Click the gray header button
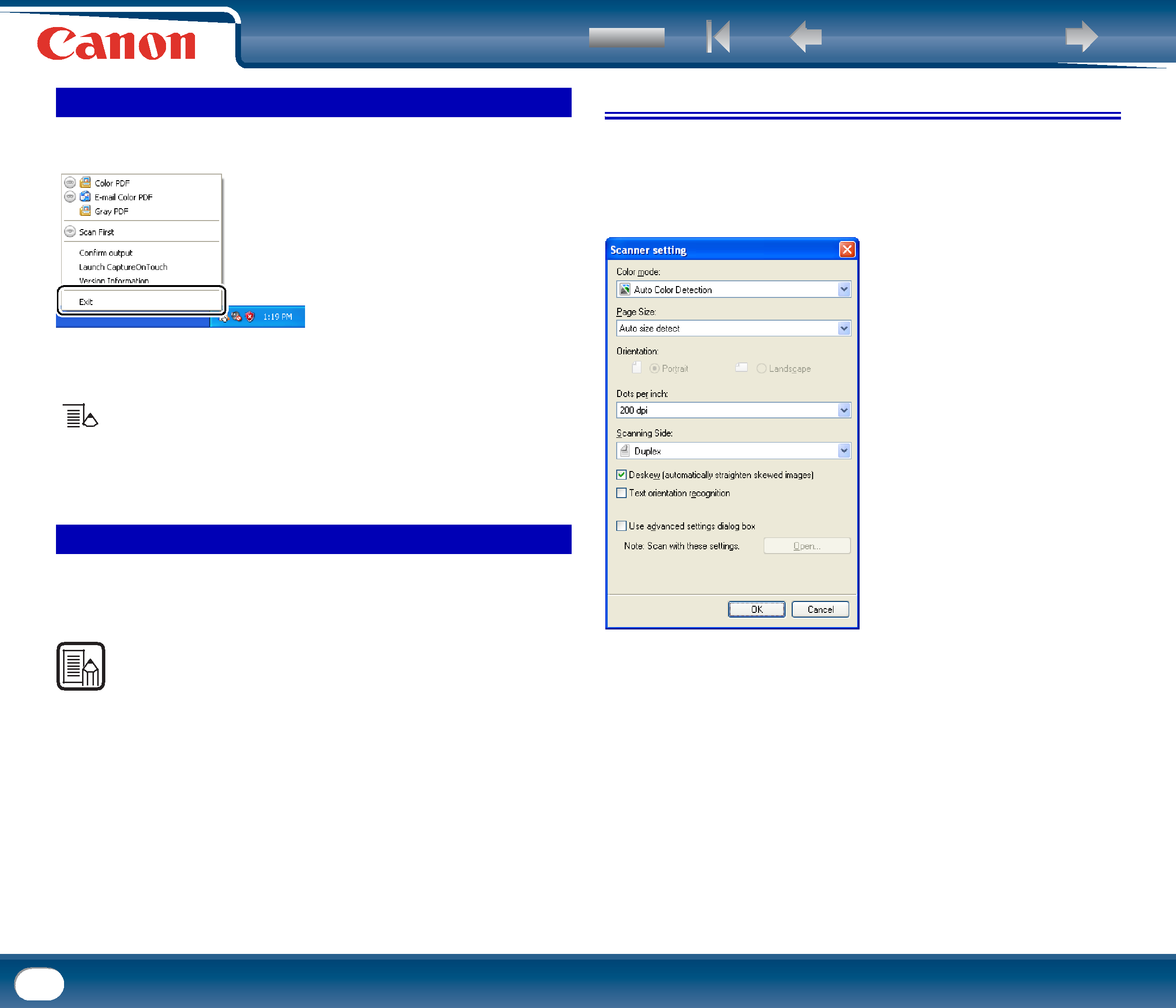Viewport: 1176px width, 1008px height. coord(627,37)
